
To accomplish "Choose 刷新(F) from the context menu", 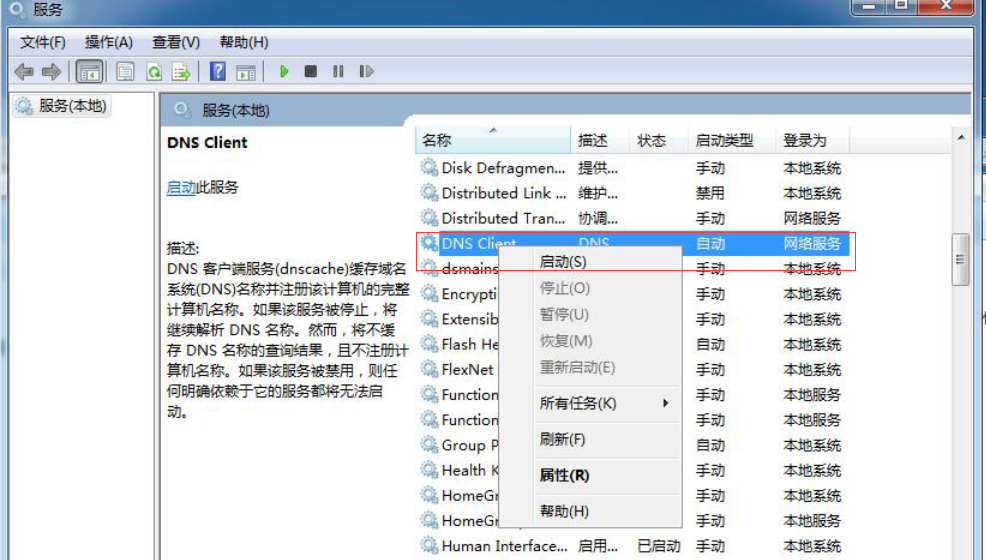I will [x=562, y=439].
